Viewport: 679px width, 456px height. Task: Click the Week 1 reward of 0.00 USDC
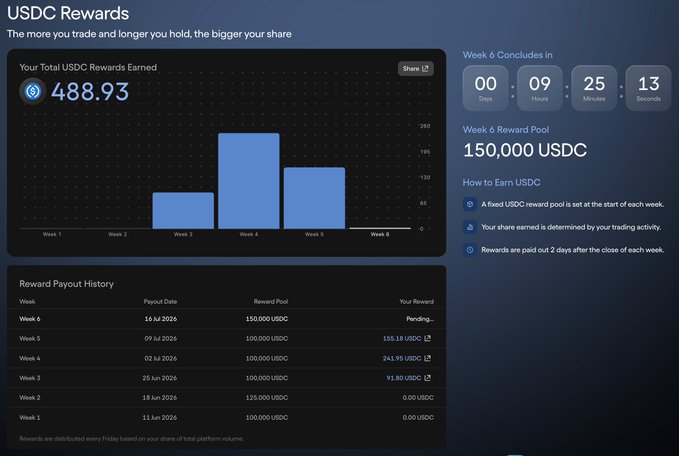click(x=418, y=417)
